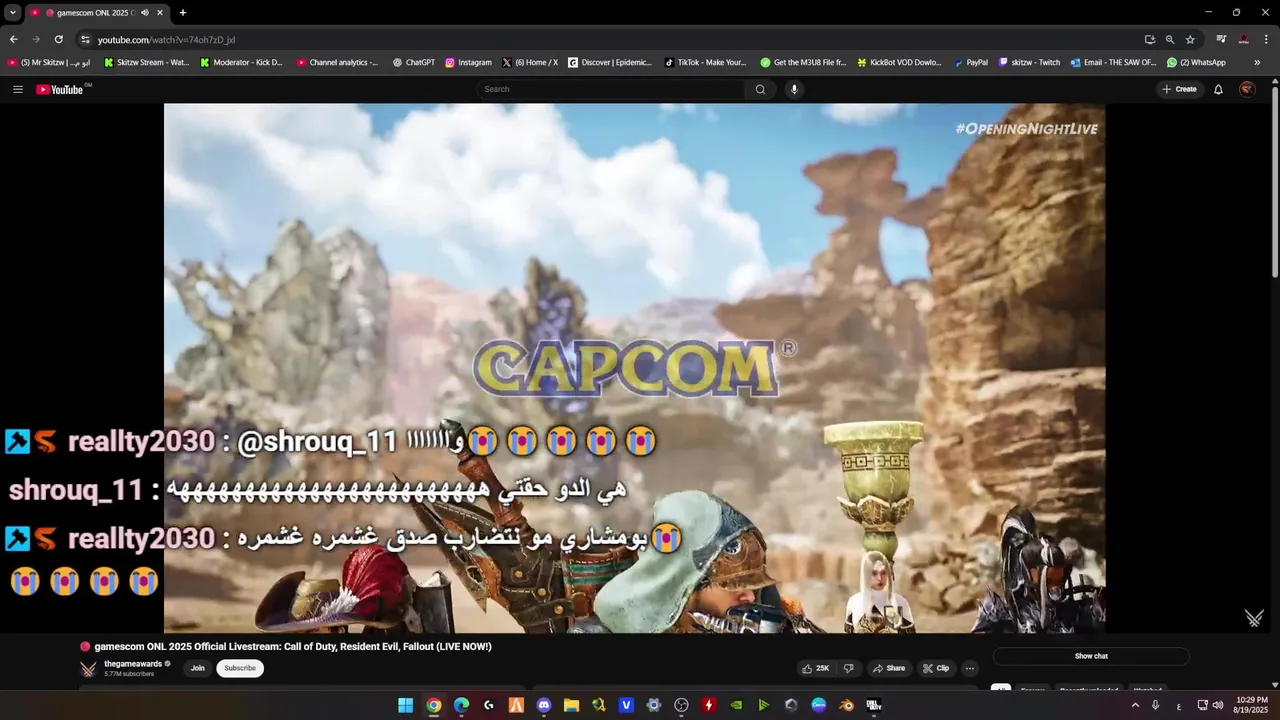The height and width of the screenshot is (720, 1280).
Task: Click the YouTube search magnifier button
Action: pyautogui.click(x=760, y=89)
